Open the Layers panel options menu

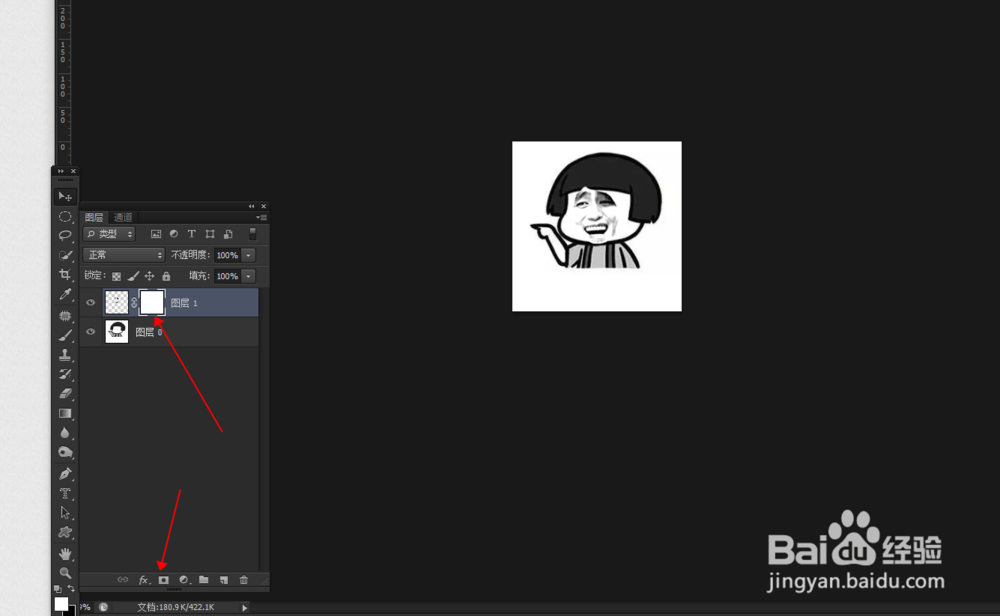(x=261, y=217)
